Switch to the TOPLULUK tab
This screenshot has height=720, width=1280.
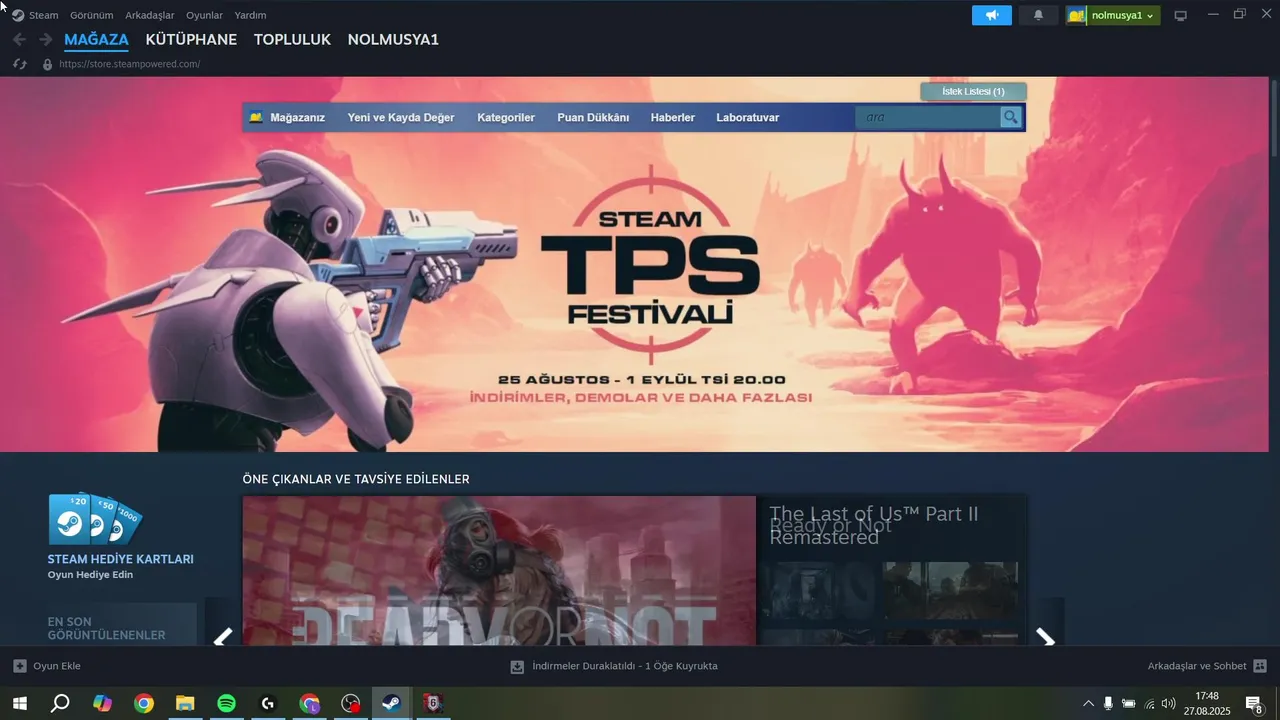[292, 40]
